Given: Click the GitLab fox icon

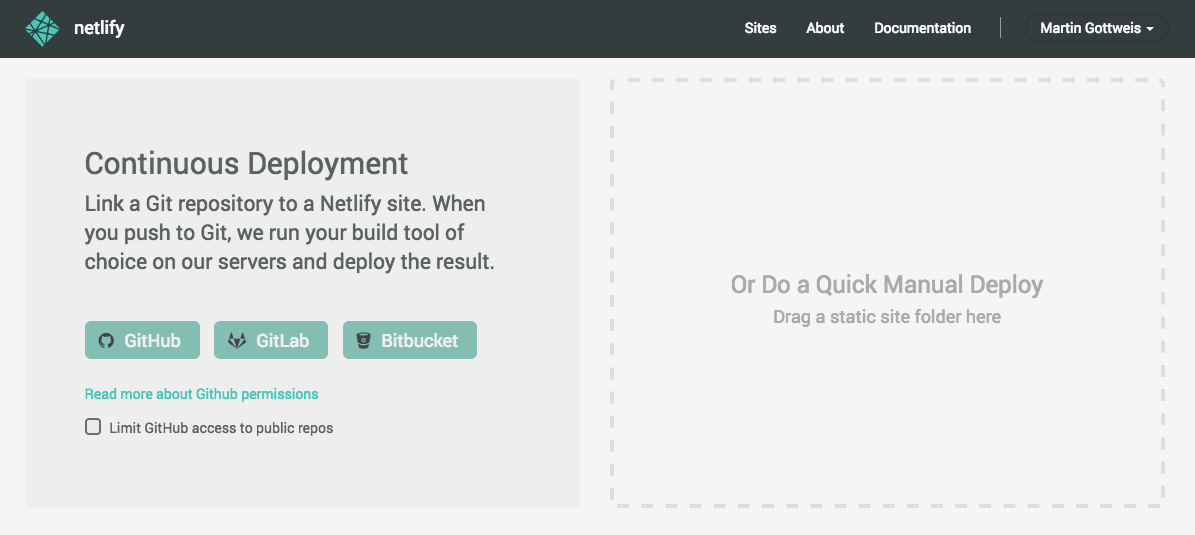Looking at the screenshot, I should click(x=238, y=341).
